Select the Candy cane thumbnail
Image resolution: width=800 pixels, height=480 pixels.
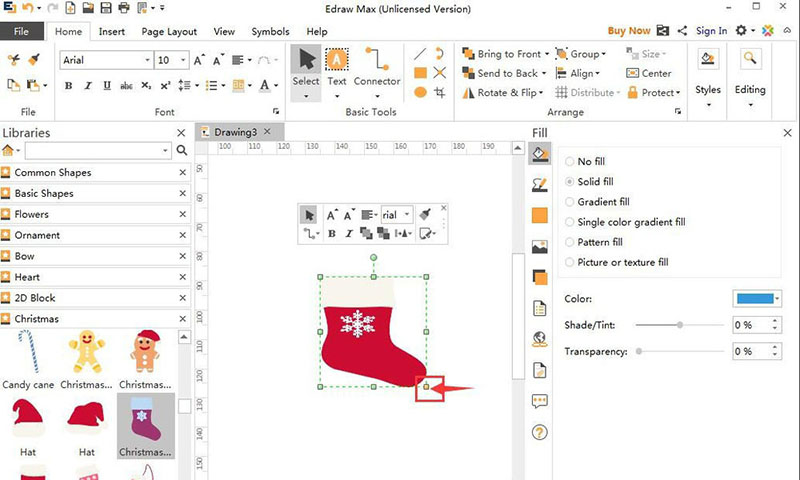[x=28, y=360]
